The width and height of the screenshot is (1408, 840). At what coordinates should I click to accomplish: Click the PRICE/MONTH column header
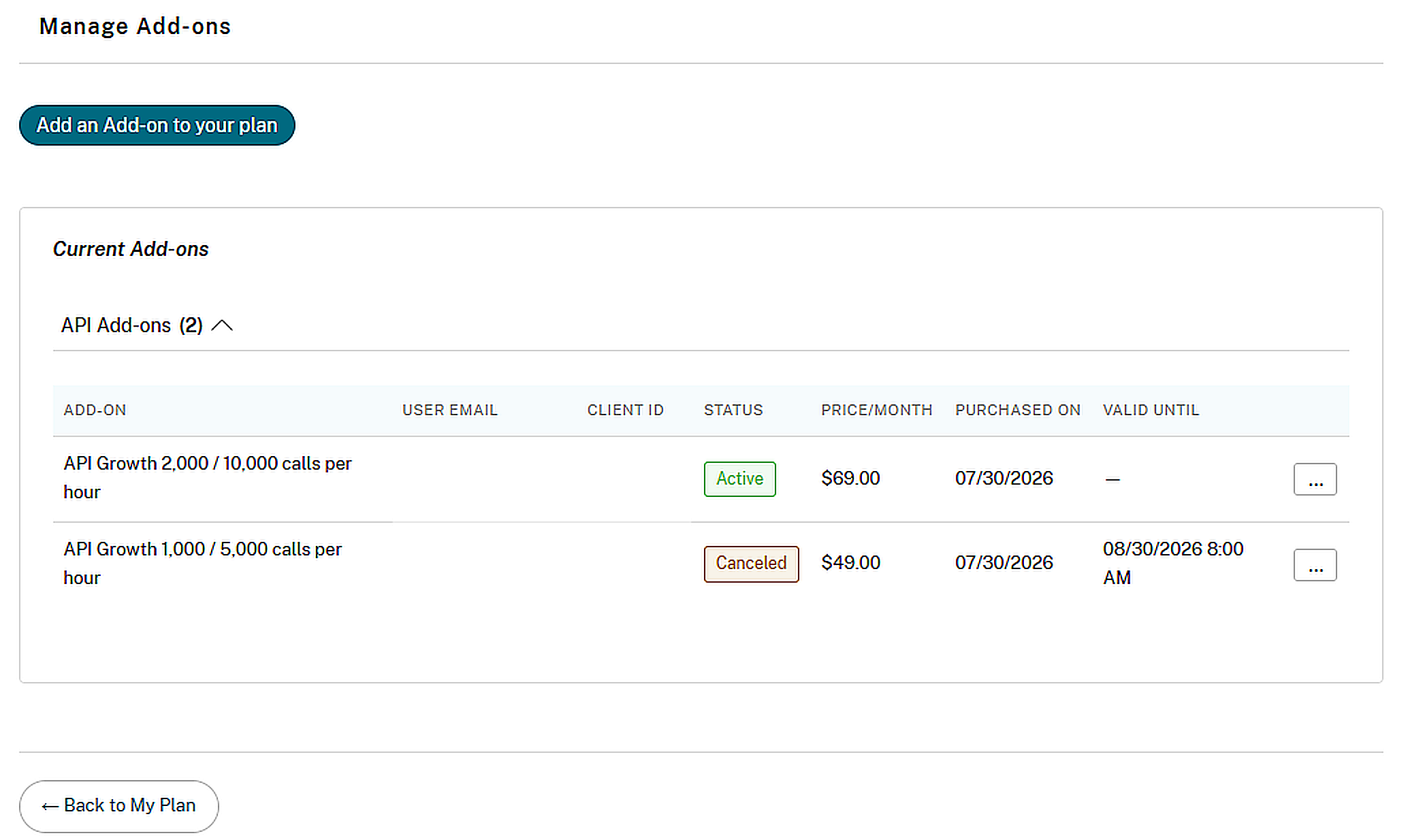pyautogui.click(x=876, y=410)
